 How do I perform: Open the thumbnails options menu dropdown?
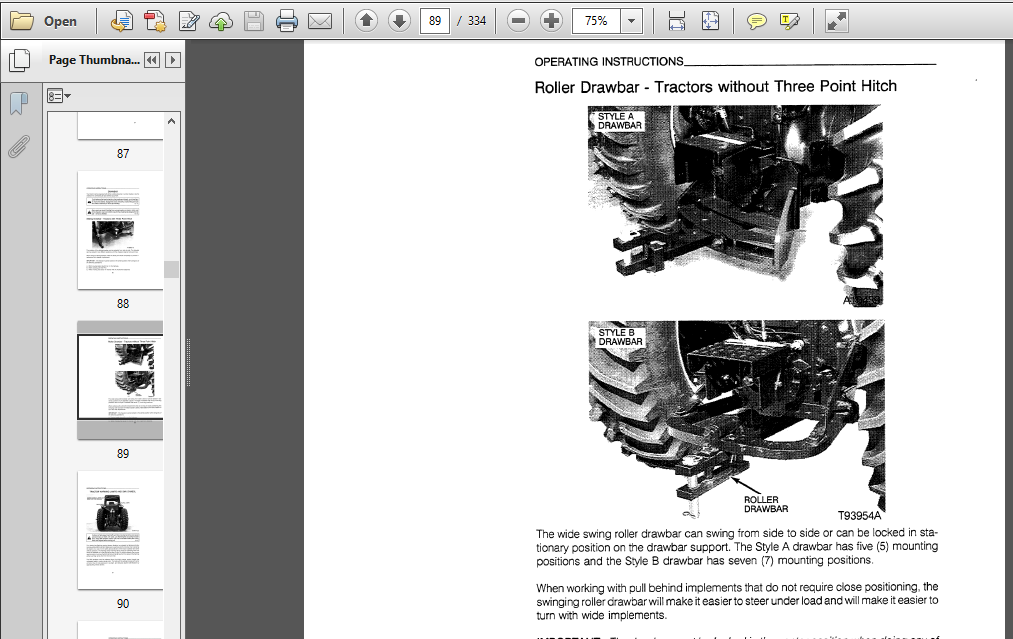click(59, 96)
